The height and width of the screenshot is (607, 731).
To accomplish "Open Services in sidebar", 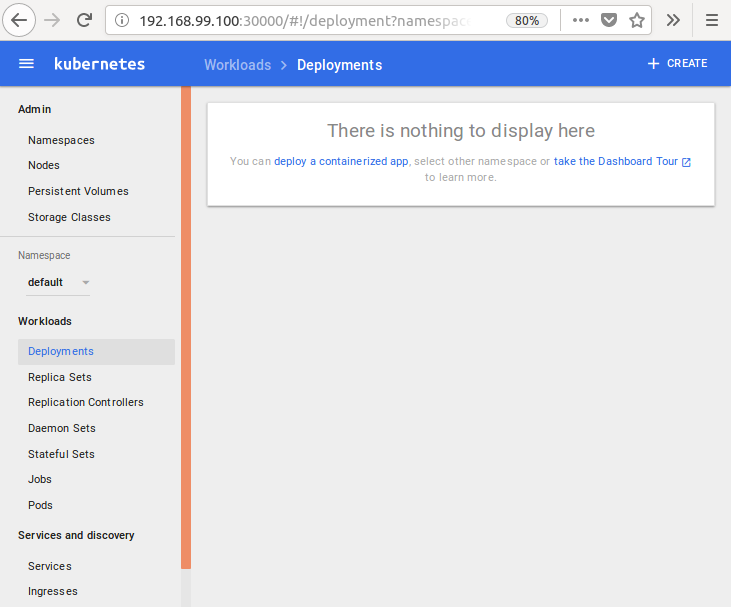I will tap(50, 566).
